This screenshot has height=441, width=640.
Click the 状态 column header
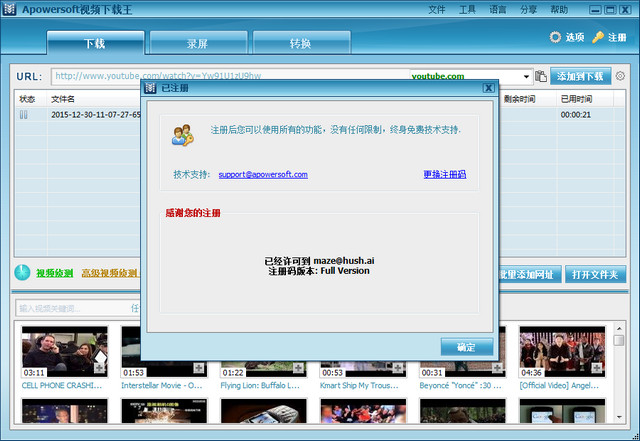pos(27,99)
